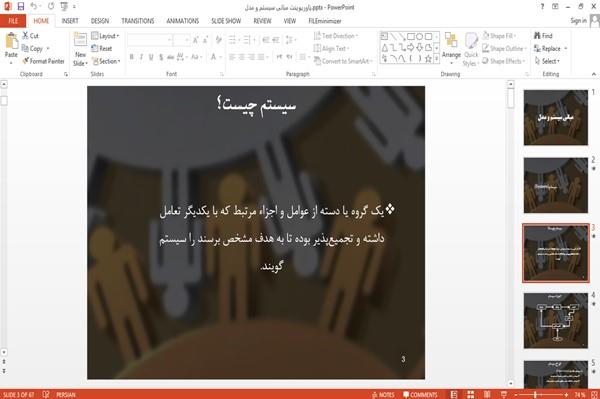Pick the star shape in the shapes gallery
Image resolution: width=600 pixels, height=399 pixels.
428,59
